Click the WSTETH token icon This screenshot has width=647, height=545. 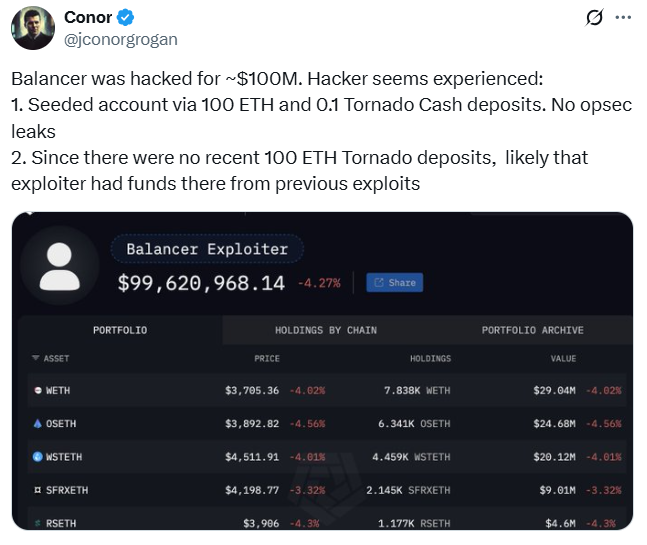(x=37, y=457)
